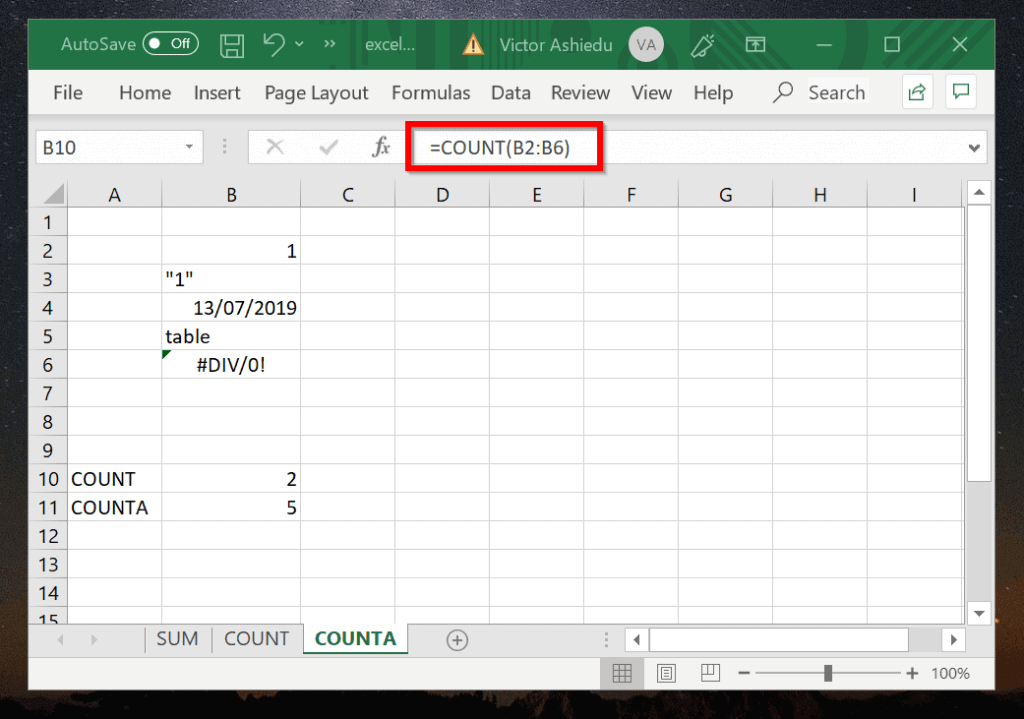Open the Formulas tab
This screenshot has height=719, width=1024.
pos(430,93)
